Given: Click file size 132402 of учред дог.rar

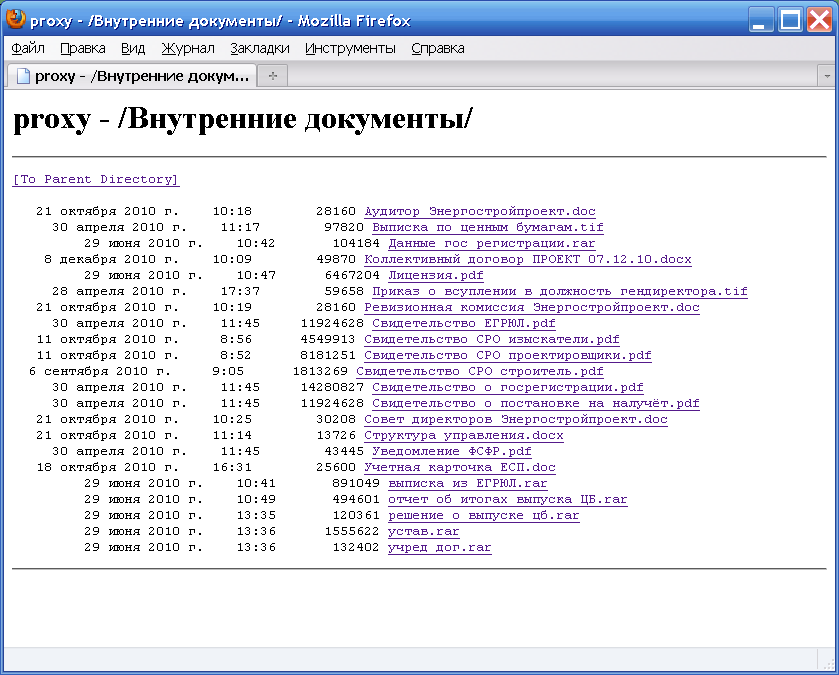Looking at the screenshot, I should [x=356, y=548].
